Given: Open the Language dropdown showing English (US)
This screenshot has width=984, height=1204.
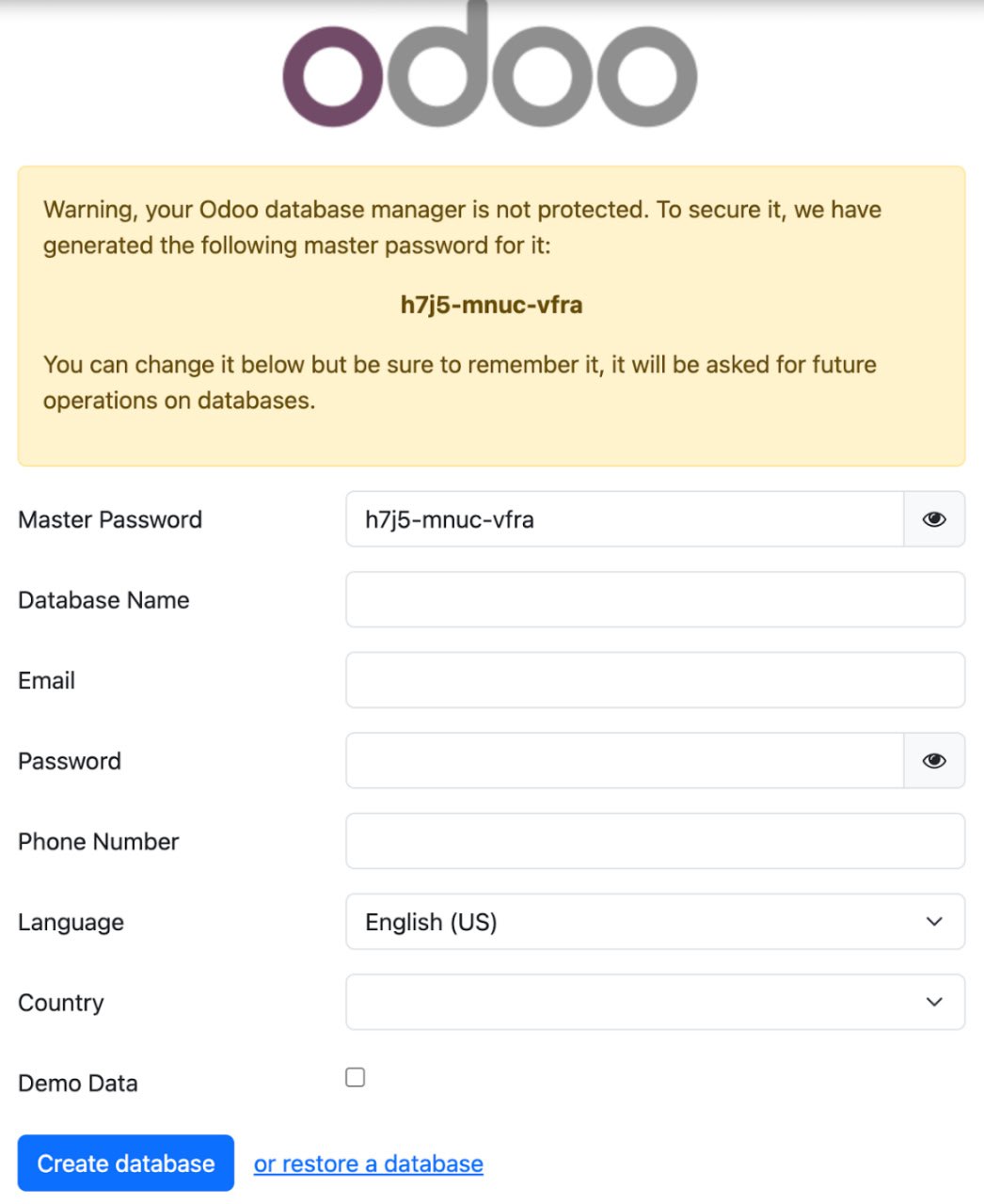Looking at the screenshot, I should 655,922.
